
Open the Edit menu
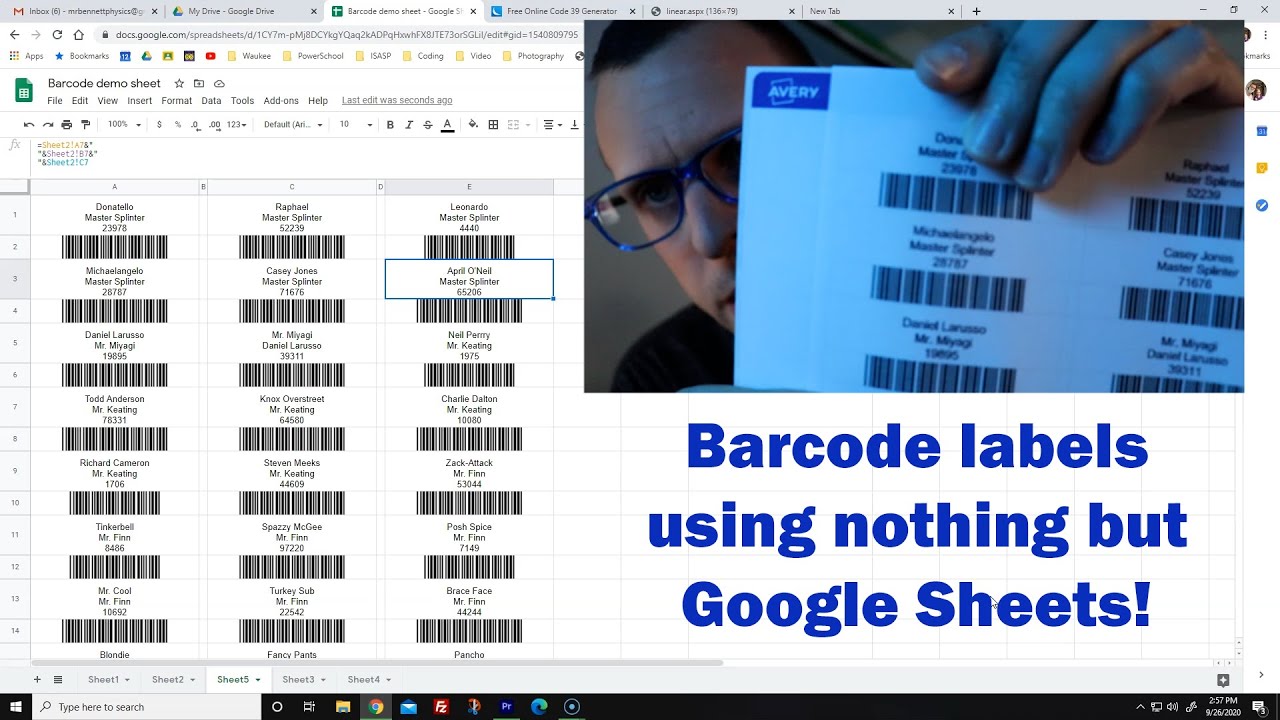point(80,101)
